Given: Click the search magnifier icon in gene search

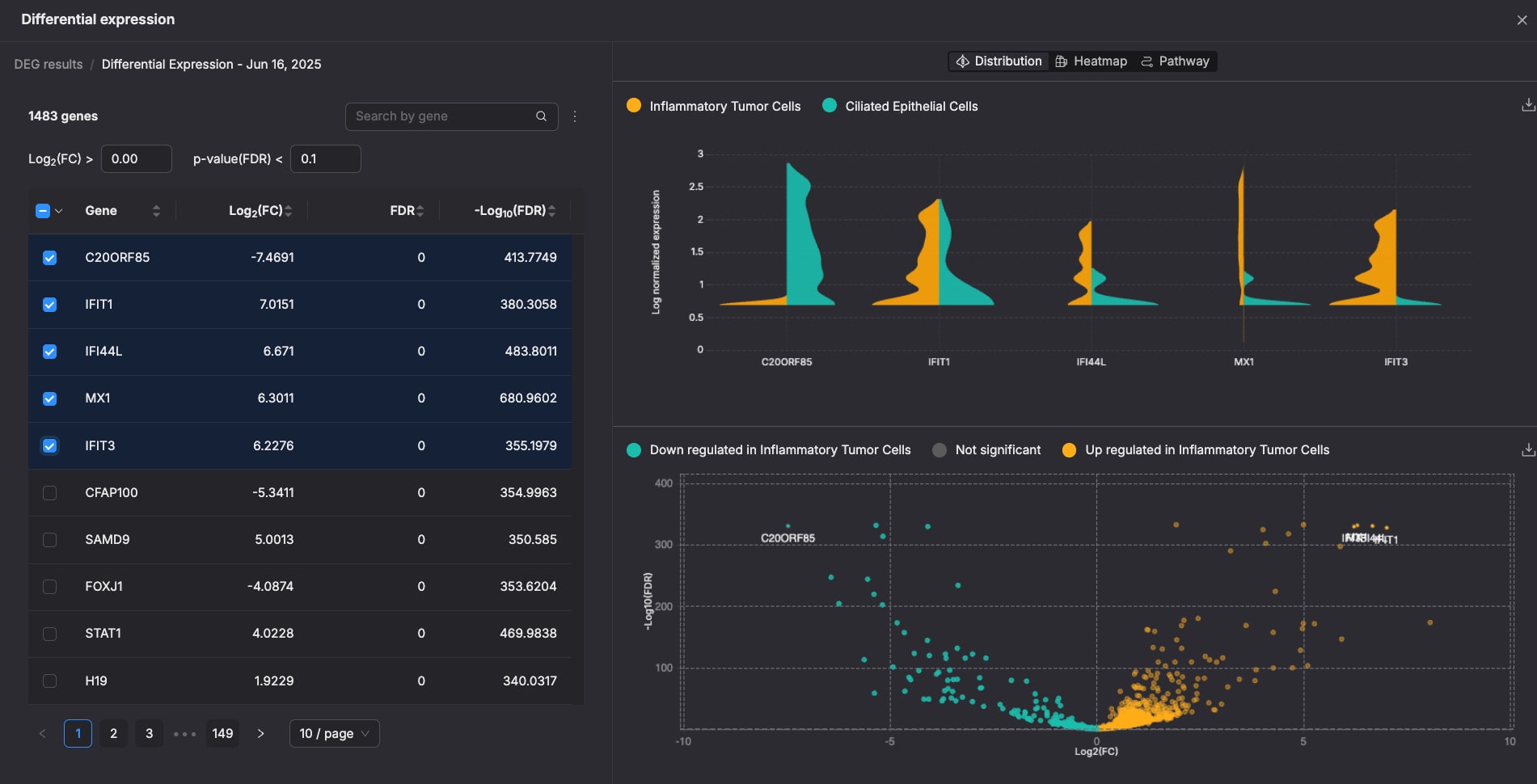Looking at the screenshot, I should (x=541, y=116).
